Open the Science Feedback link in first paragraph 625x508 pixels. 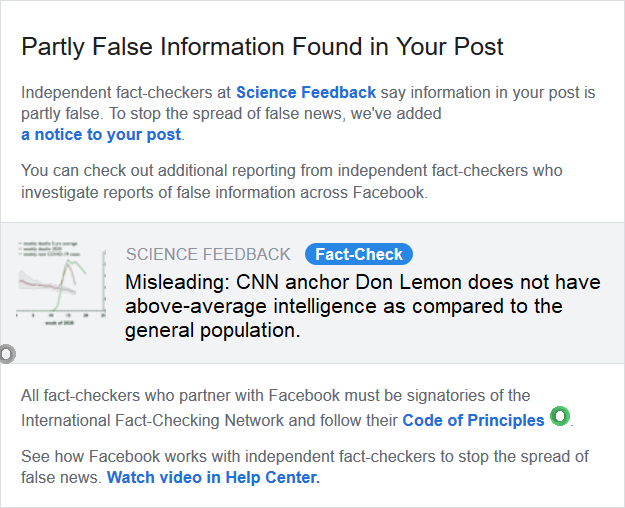[x=306, y=93]
